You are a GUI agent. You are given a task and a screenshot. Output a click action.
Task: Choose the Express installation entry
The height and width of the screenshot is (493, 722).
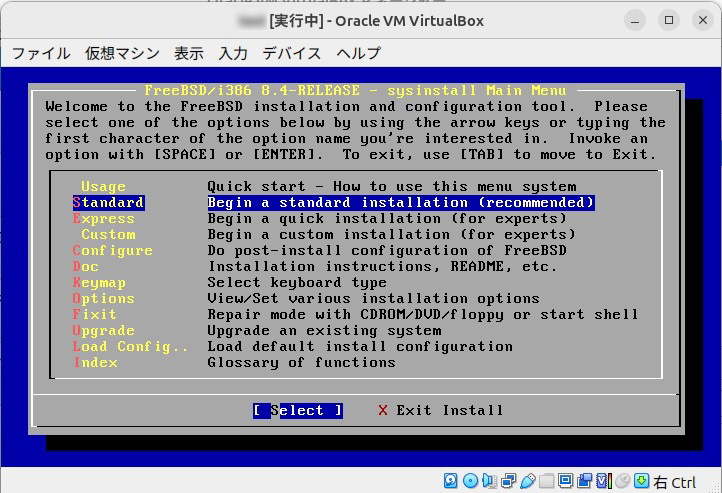(x=104, y=219)
